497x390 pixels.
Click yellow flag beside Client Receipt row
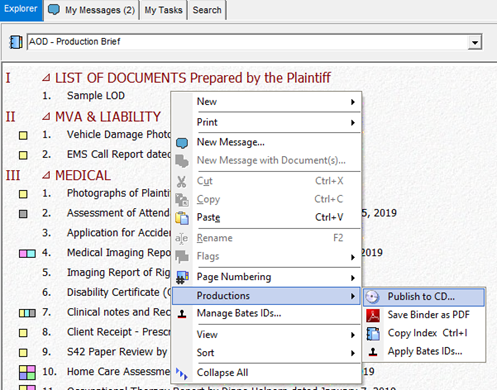[x=23, y=333]
